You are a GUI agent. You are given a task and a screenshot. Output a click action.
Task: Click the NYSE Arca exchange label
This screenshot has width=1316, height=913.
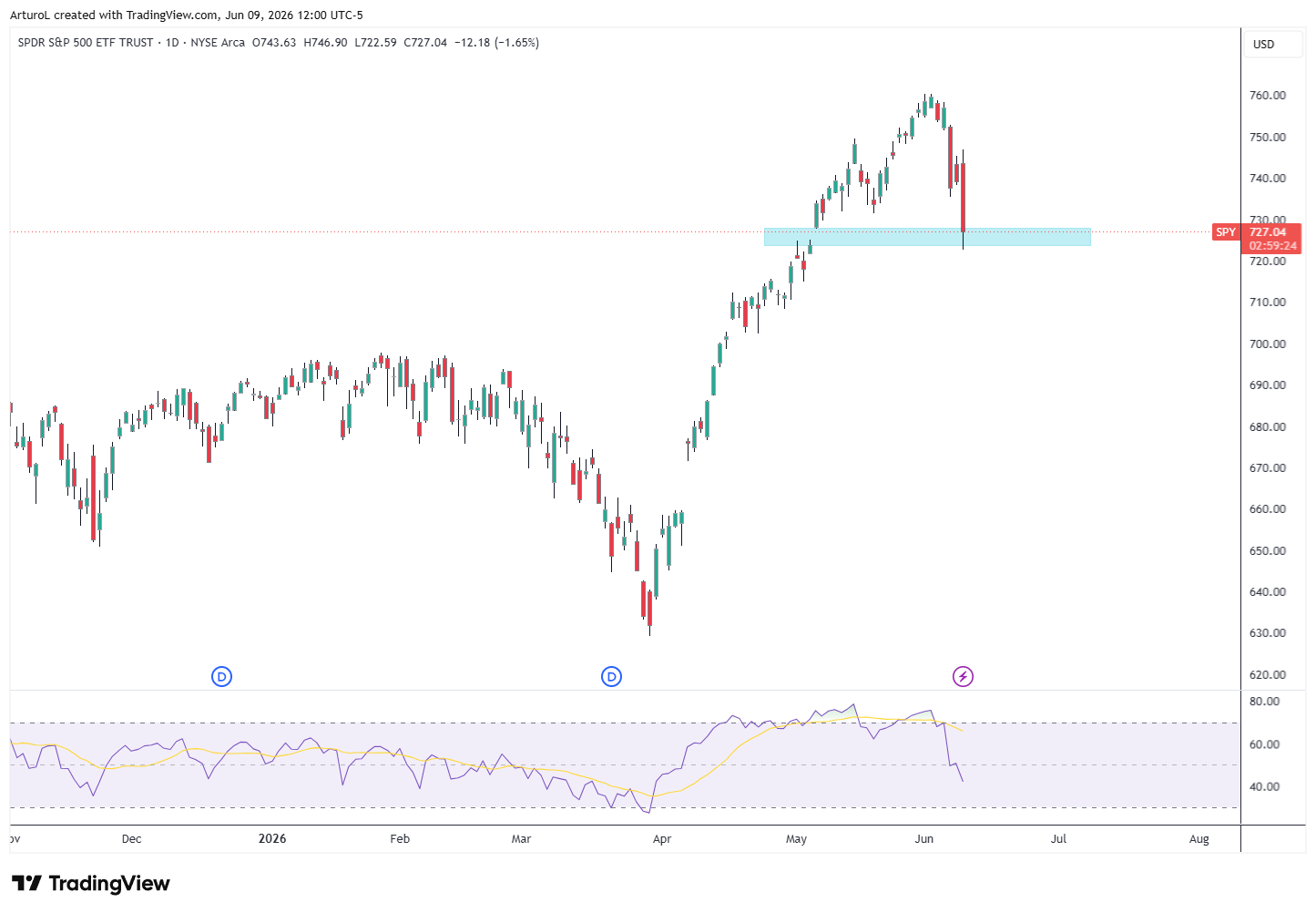pos(218,43)
